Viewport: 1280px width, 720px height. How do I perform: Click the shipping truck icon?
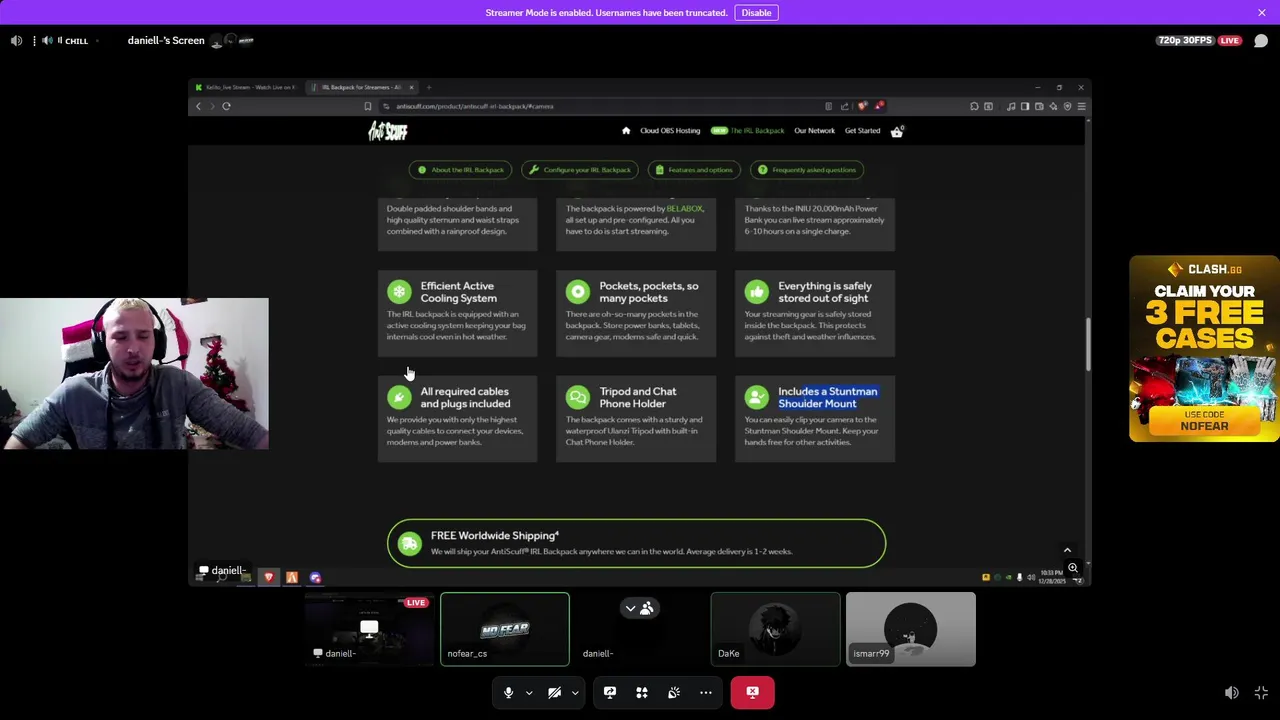(x=409, y=543)
